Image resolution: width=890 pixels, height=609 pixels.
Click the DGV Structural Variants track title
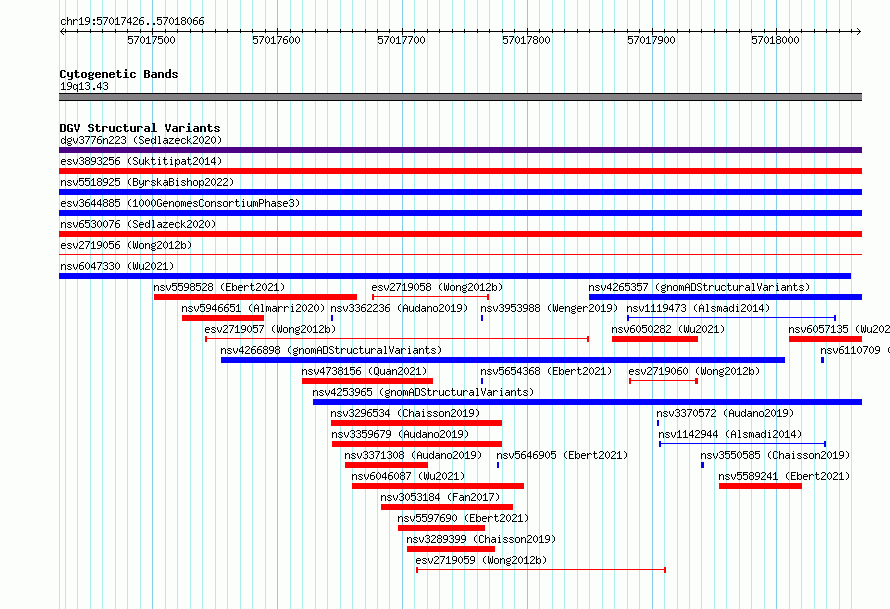pyautogui.click(x=140, y=128)
